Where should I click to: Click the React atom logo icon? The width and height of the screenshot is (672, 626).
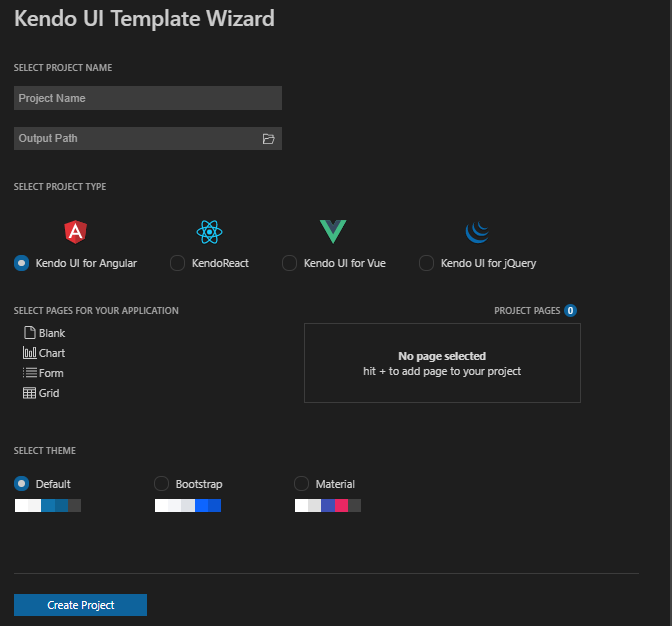(x=209, y=232)
